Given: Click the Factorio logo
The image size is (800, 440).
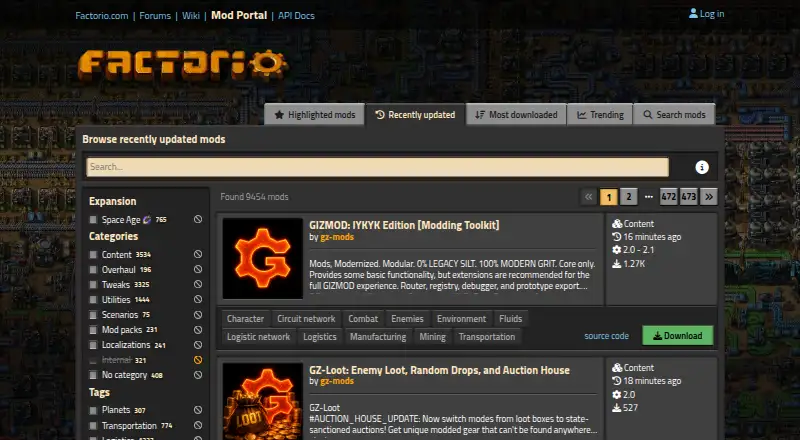Looking at the screenshot, I should pos(183,65).
